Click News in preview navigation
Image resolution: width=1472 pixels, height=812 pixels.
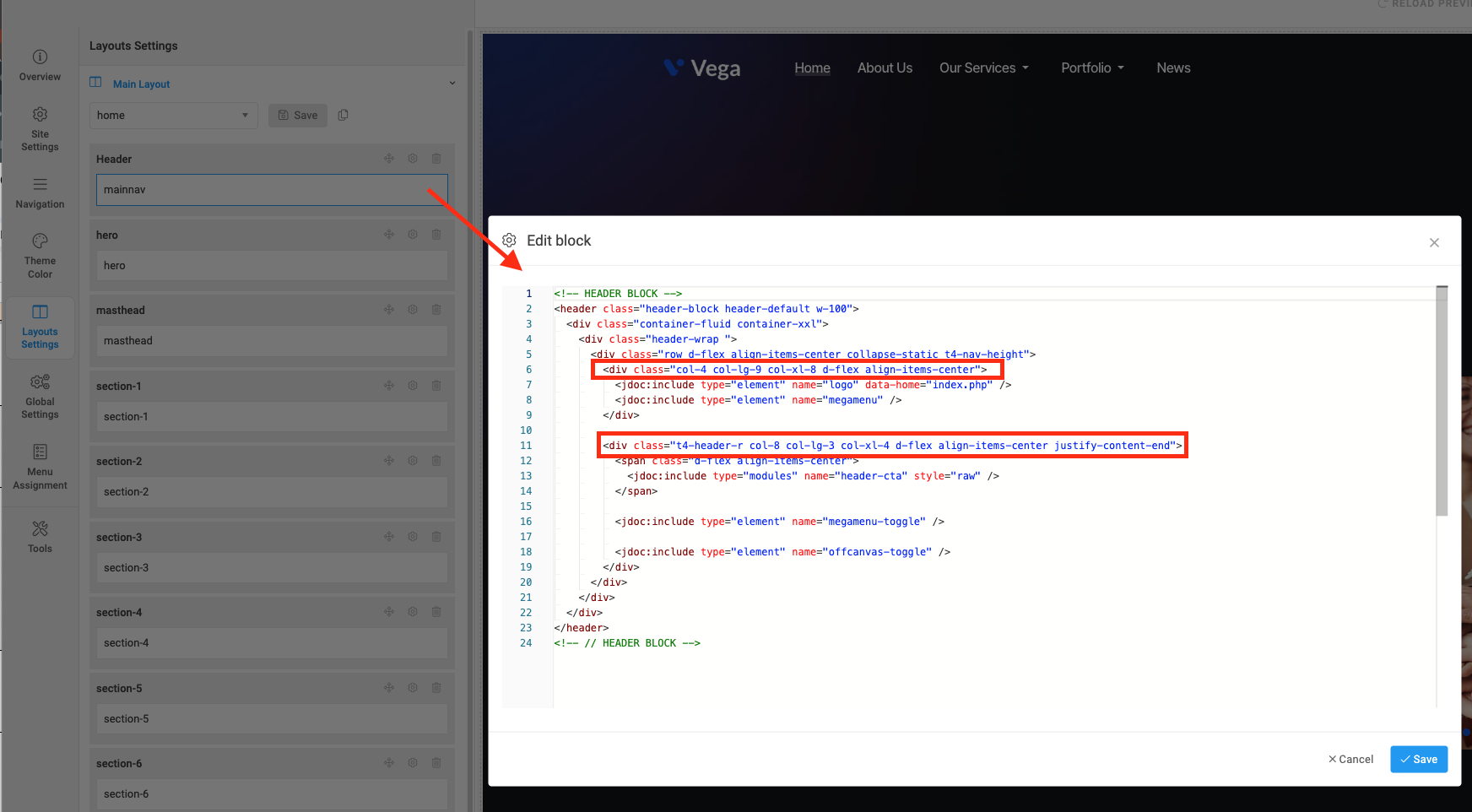click(x=1173, y=68)
